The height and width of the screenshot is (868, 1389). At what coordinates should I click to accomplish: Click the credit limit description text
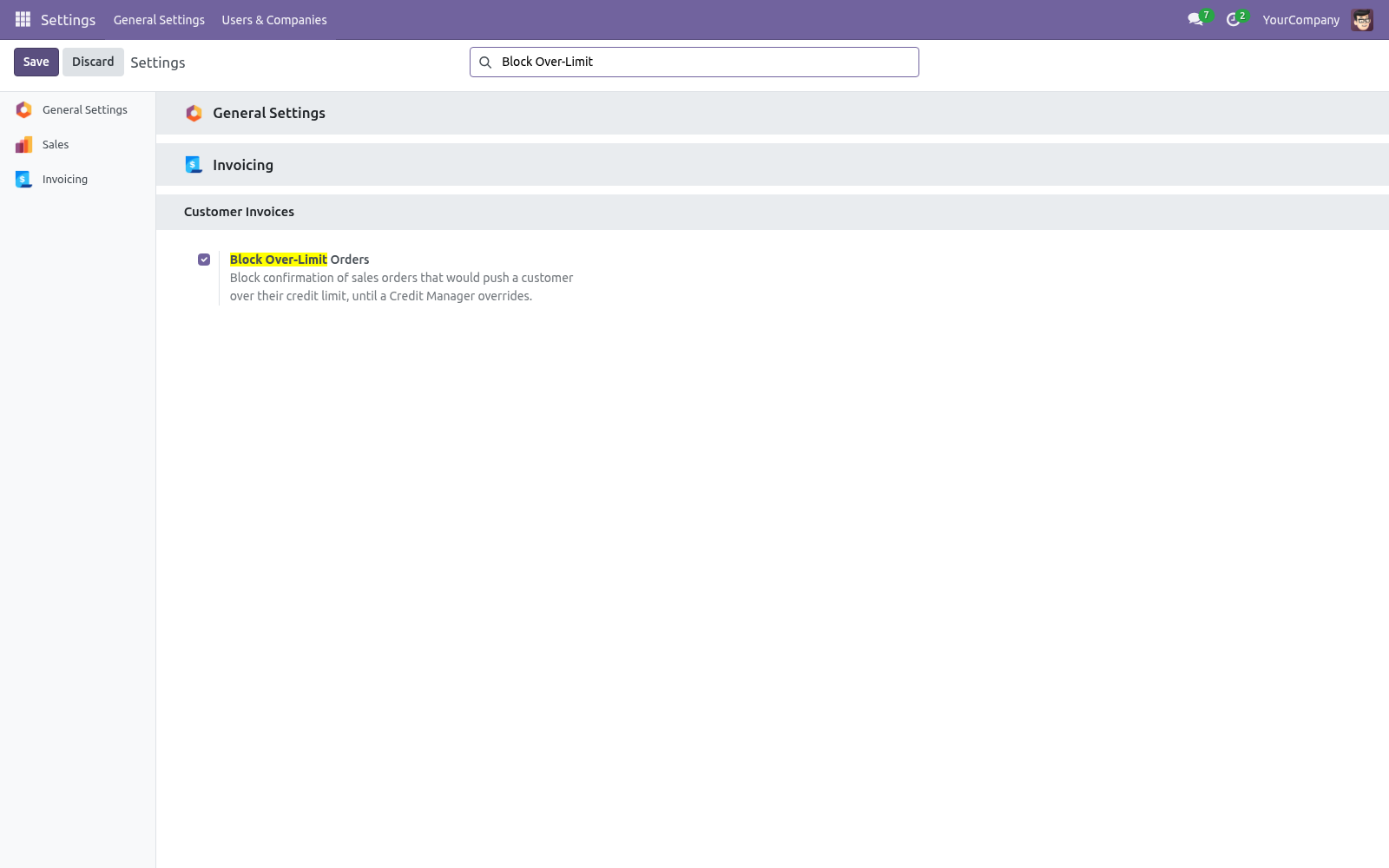tap(401, 287)
